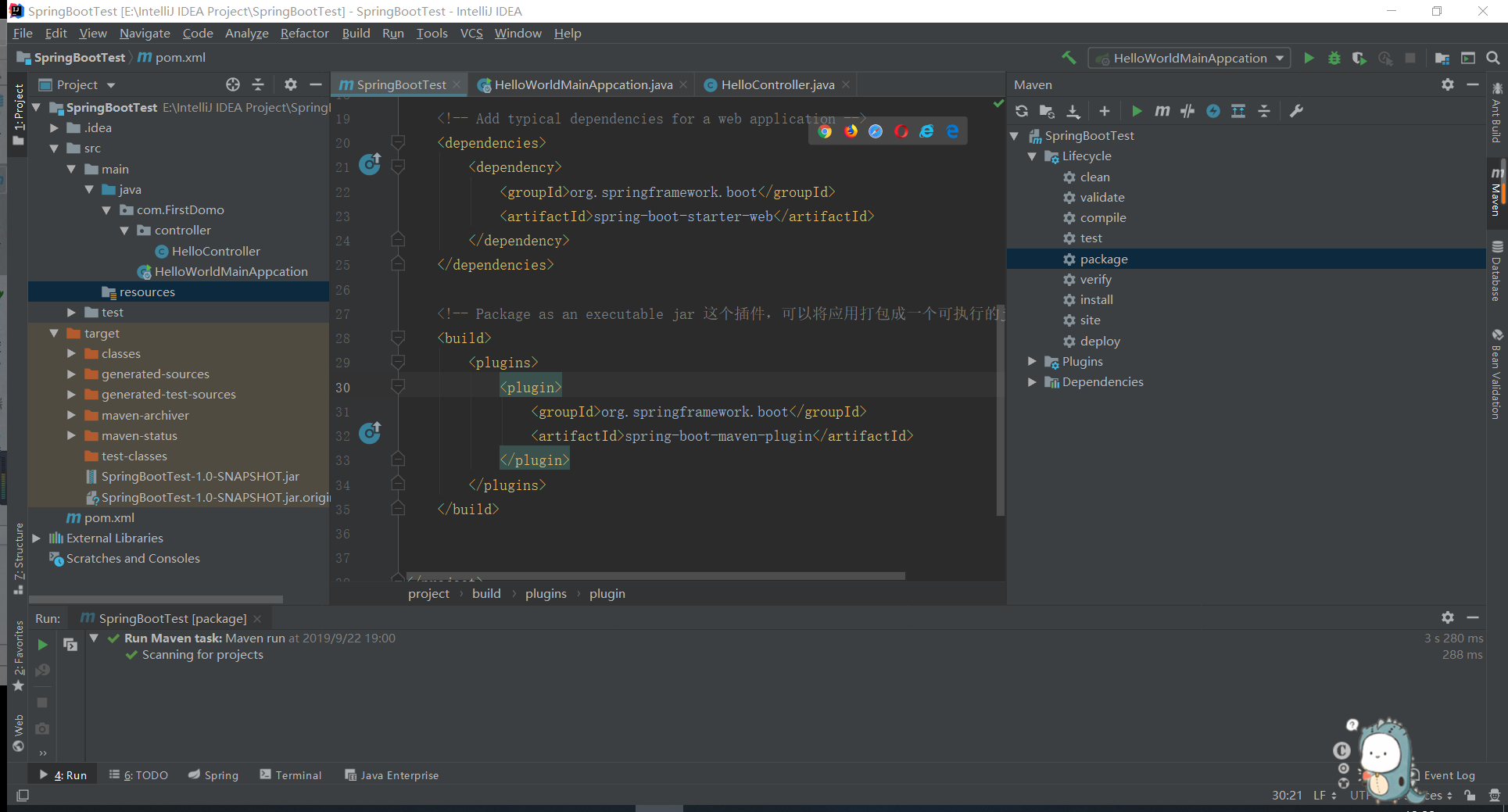
Task: Click the editor horizontal scrollbar
Action: [655, 576]
